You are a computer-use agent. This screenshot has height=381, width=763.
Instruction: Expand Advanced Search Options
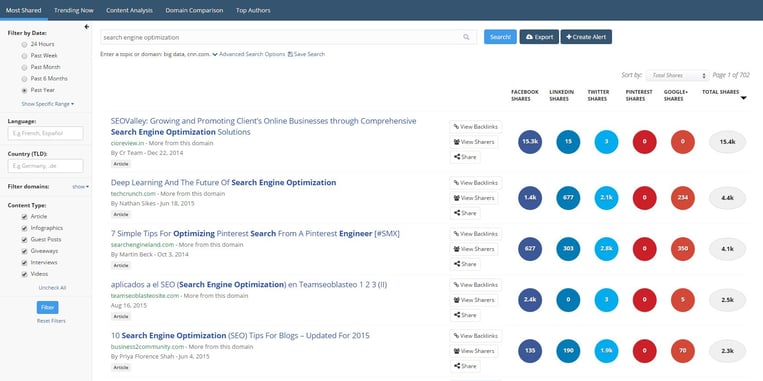point(249,54)
